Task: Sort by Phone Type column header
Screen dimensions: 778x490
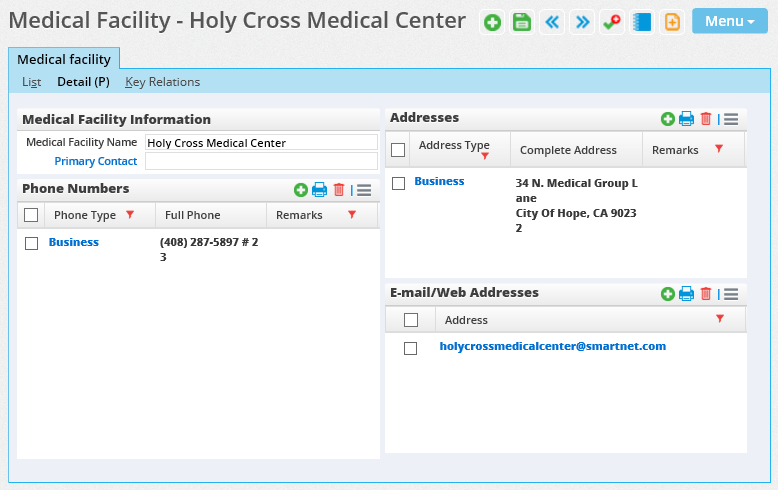Action: click(85, 215)
